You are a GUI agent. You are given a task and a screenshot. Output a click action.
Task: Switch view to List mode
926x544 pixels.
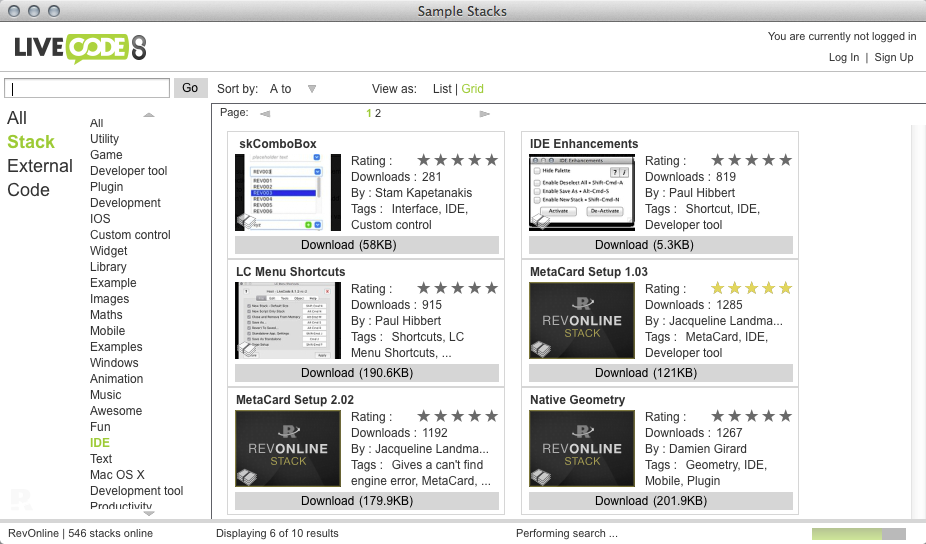coord(442,88)
